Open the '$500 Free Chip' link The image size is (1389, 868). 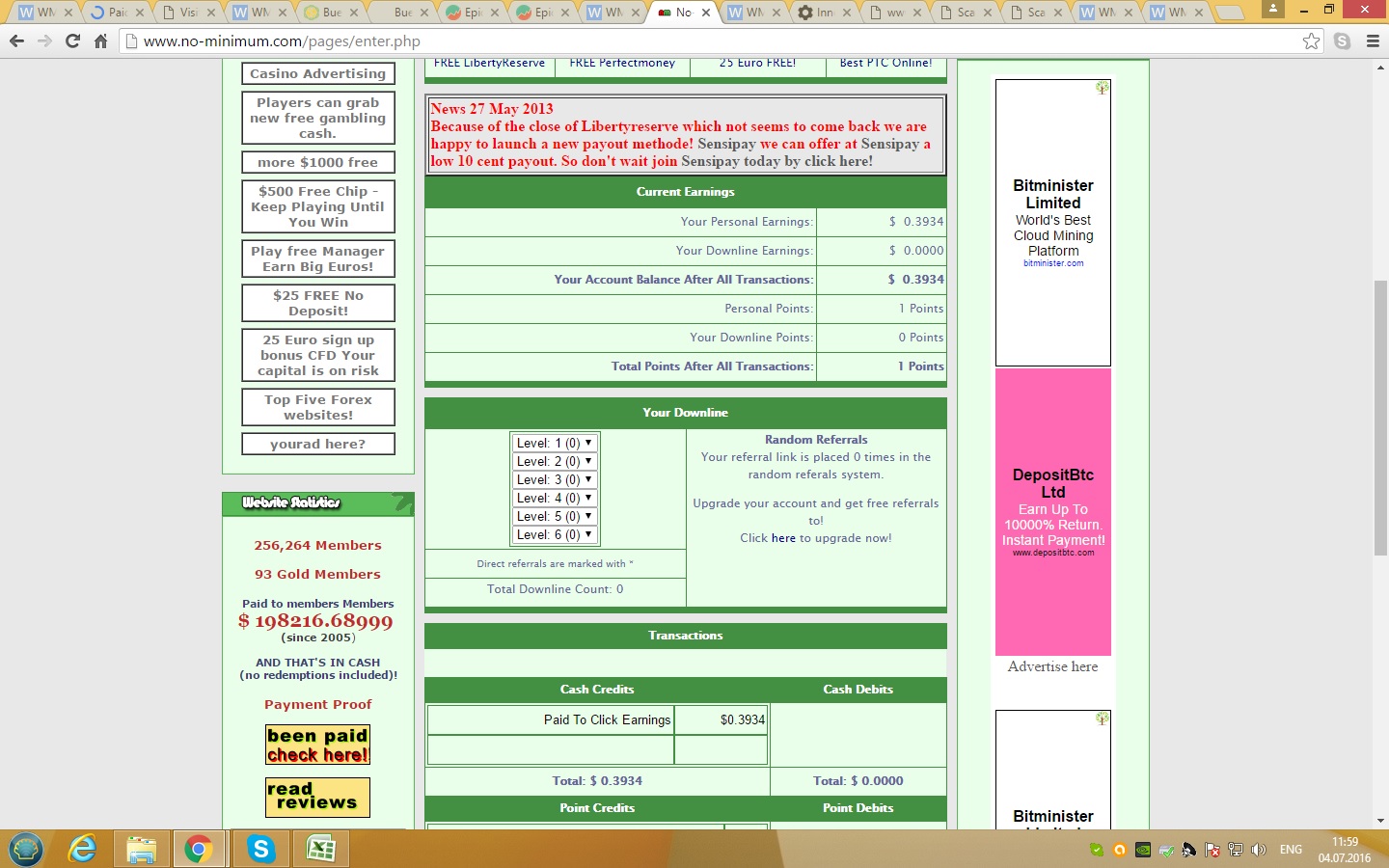318,206
